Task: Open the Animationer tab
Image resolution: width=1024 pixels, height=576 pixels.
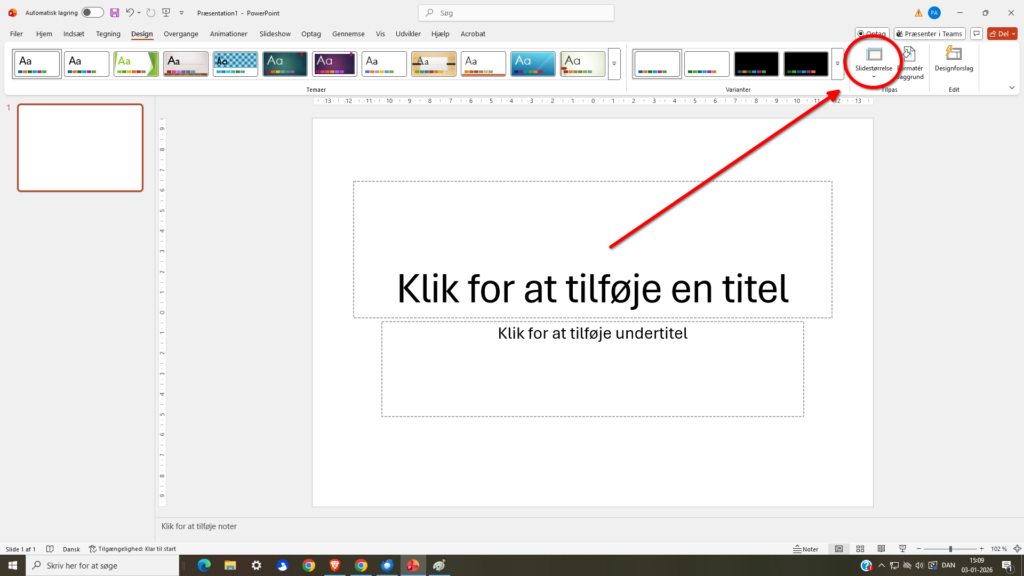Action: 228,33
